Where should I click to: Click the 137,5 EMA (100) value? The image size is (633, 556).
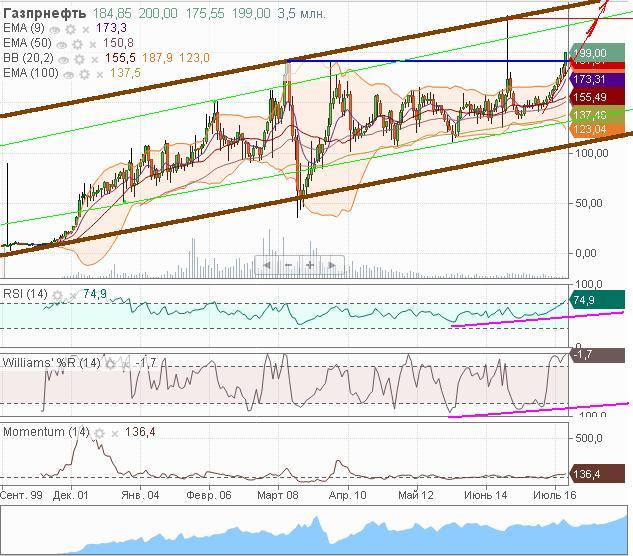pyautogui.click(x=125, y=73)
